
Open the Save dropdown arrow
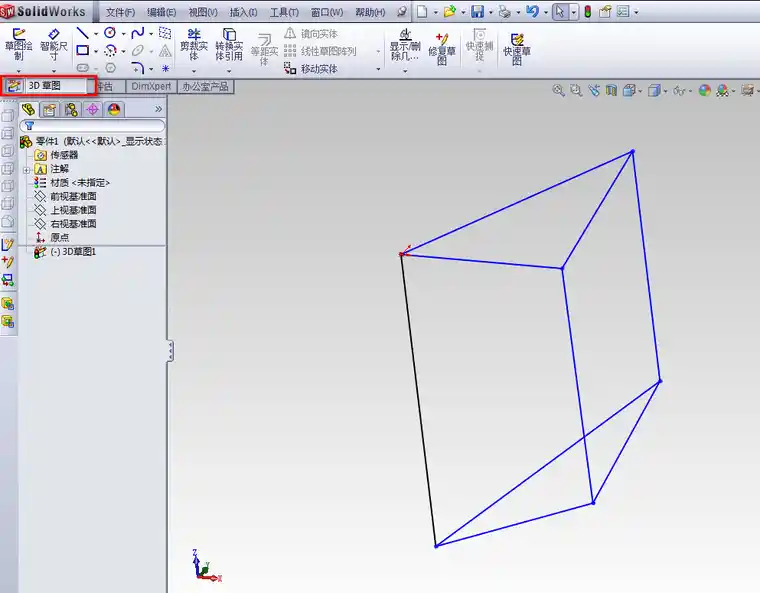coord(491,12)
